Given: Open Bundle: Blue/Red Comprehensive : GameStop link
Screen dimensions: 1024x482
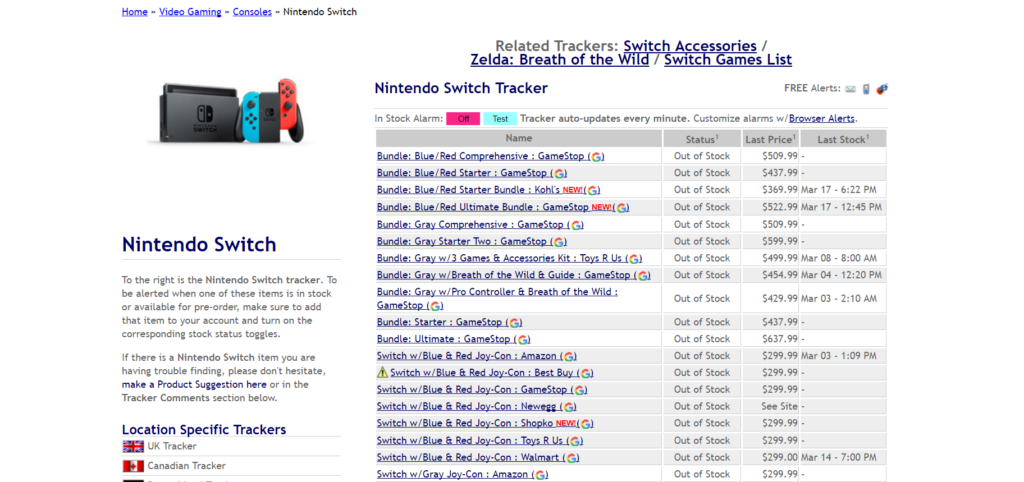Looking at the screenshot, I should [x=482, y=156].
